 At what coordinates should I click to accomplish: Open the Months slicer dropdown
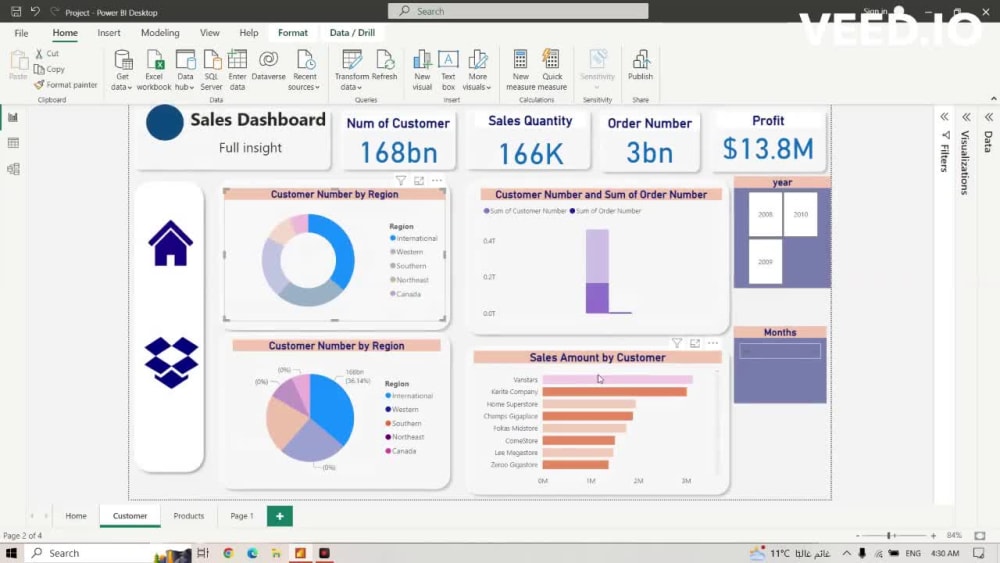click(780, 351)
